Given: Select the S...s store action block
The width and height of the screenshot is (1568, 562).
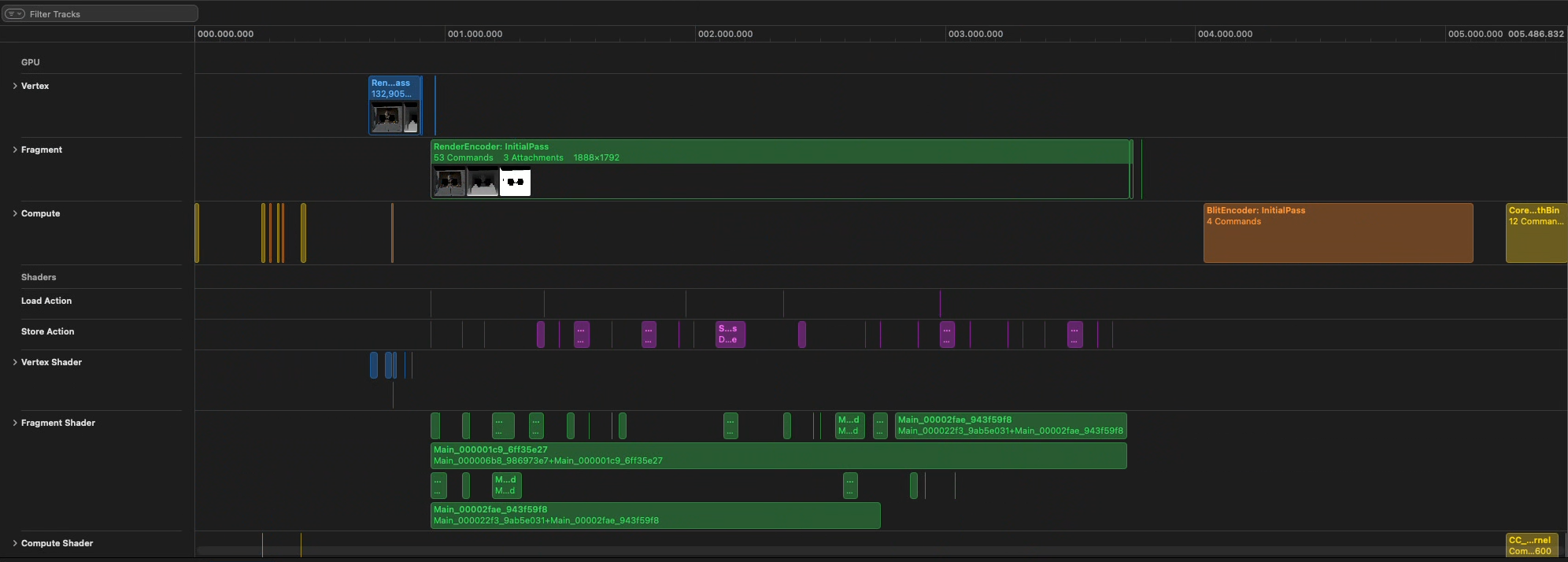Looking at the screenshot, I should click(x=730, y=335).
